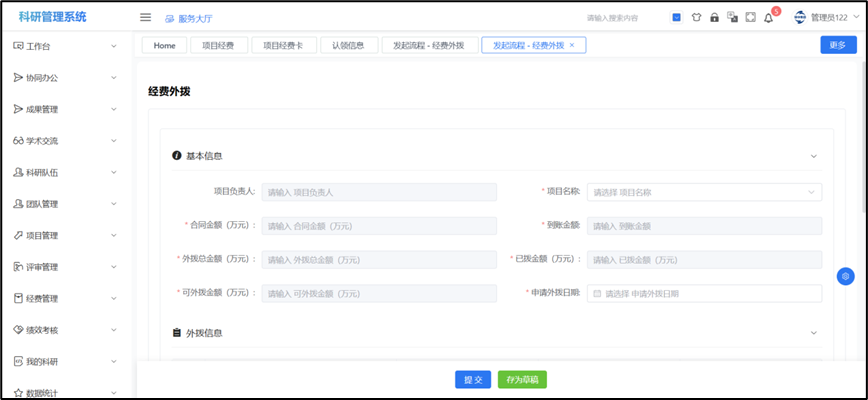868x400 pixels.
Task: Click the 存为草稿 button
Action: point(522,380)
